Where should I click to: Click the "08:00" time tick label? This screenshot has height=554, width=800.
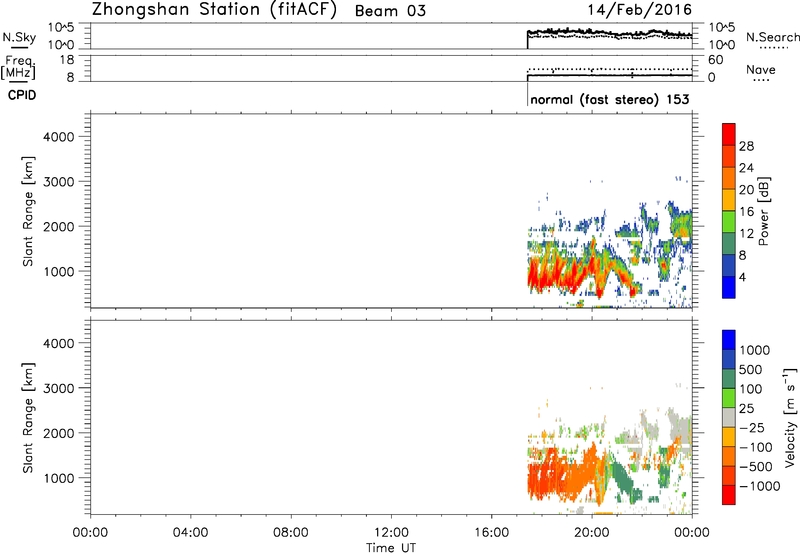[x=291, y=533]
